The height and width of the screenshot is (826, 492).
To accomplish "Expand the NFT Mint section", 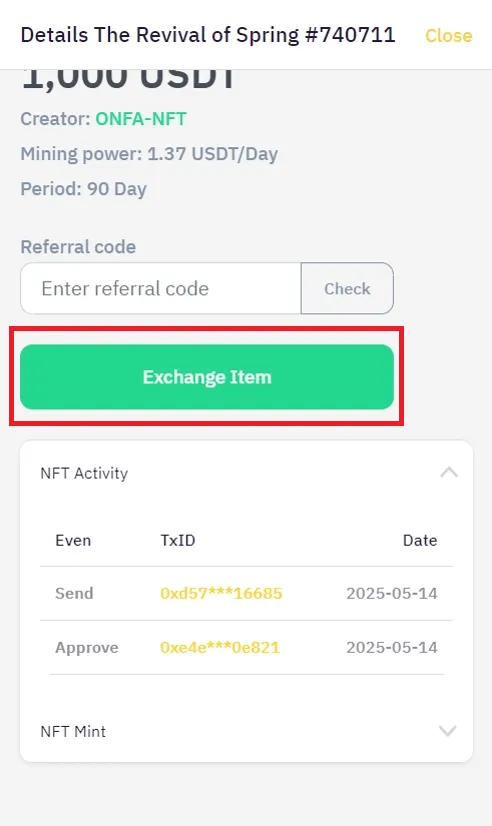I will 247,731.
